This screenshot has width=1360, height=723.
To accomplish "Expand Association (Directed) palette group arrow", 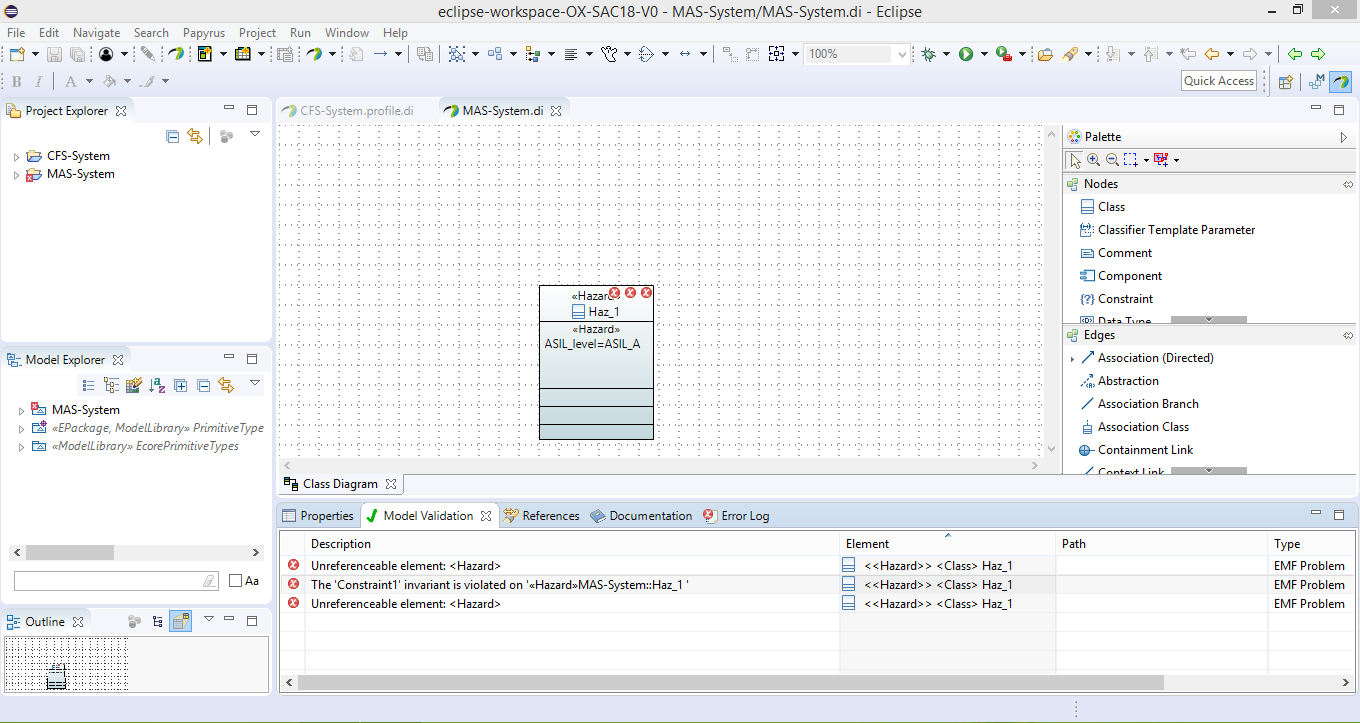I will pyautogui.click(x=1073, y=358).
